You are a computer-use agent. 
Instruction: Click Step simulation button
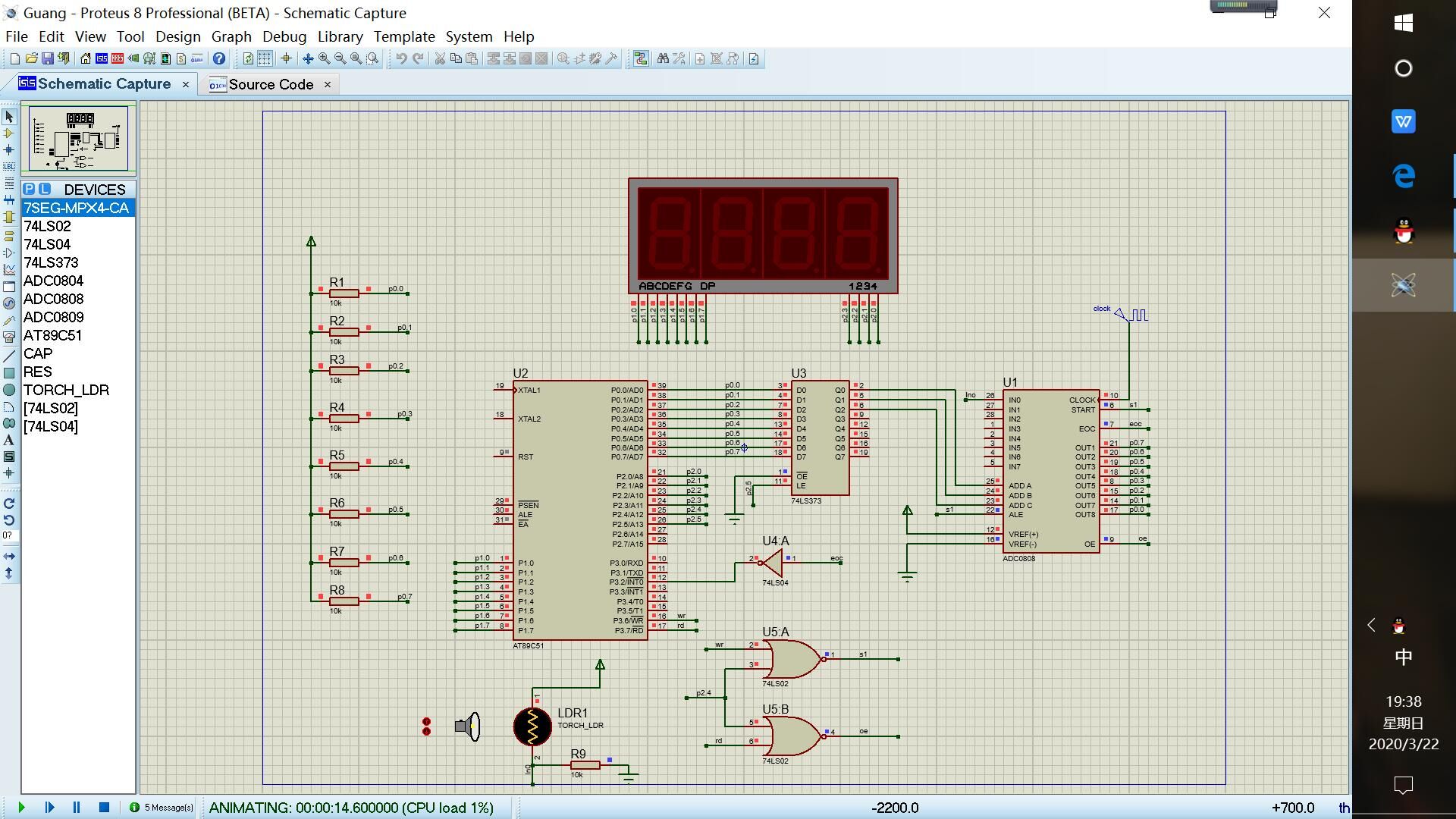pos(49,808)
